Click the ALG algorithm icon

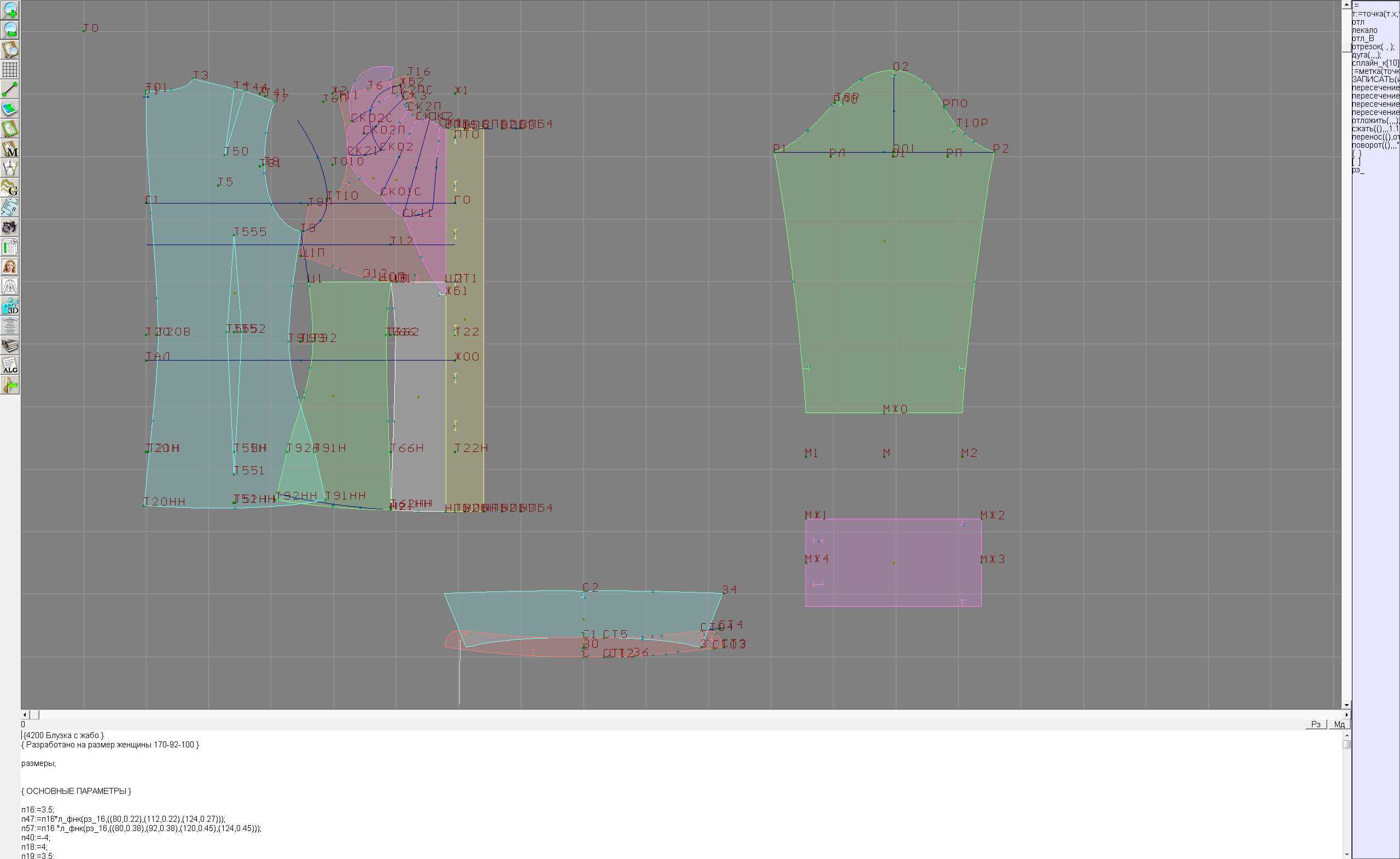pyautogui.click(x=10, y=365)
